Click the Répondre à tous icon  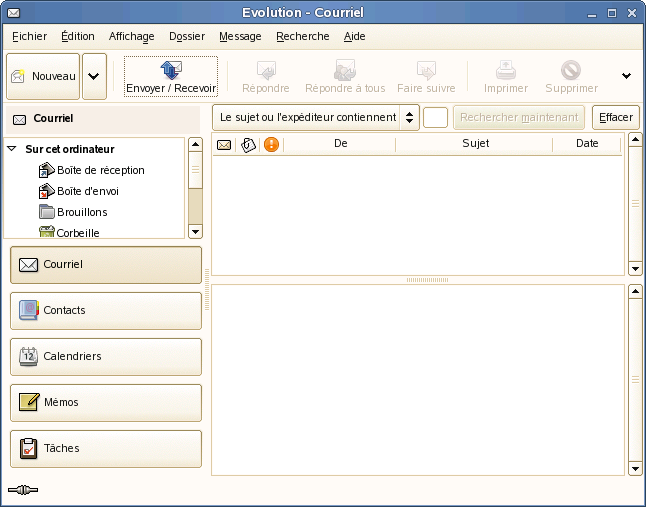pyautogui.click(x=345, y=70)
